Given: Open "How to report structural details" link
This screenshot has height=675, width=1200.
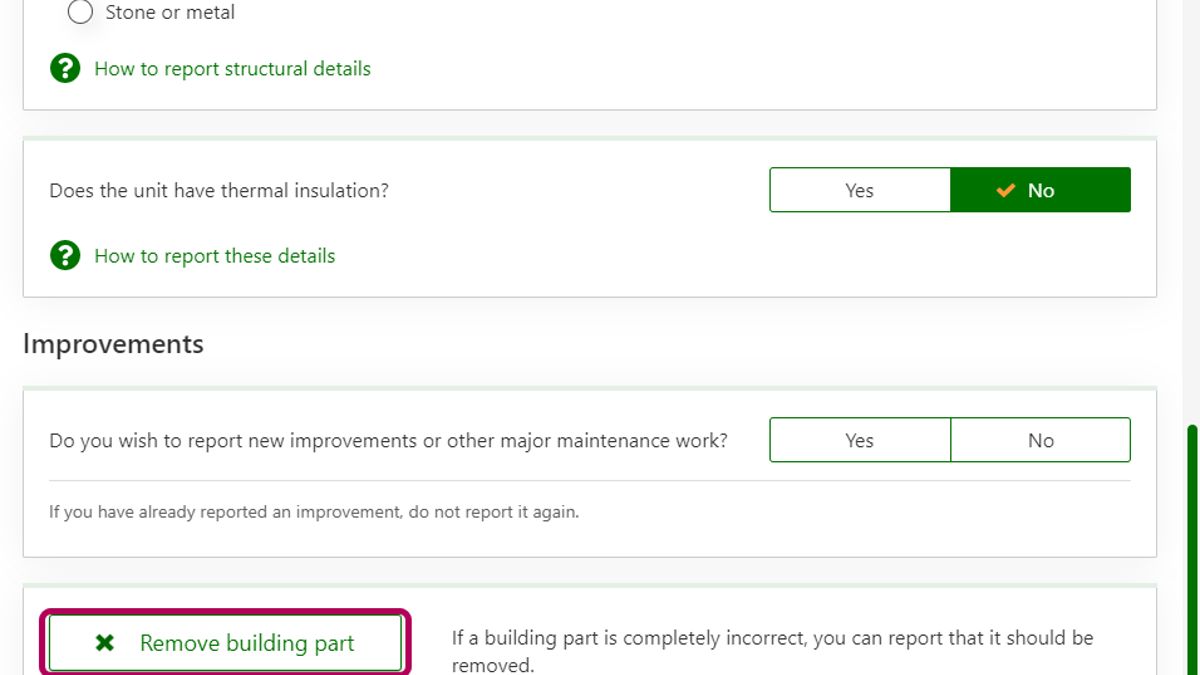Looking at the screenshot, I should (232, 69).
